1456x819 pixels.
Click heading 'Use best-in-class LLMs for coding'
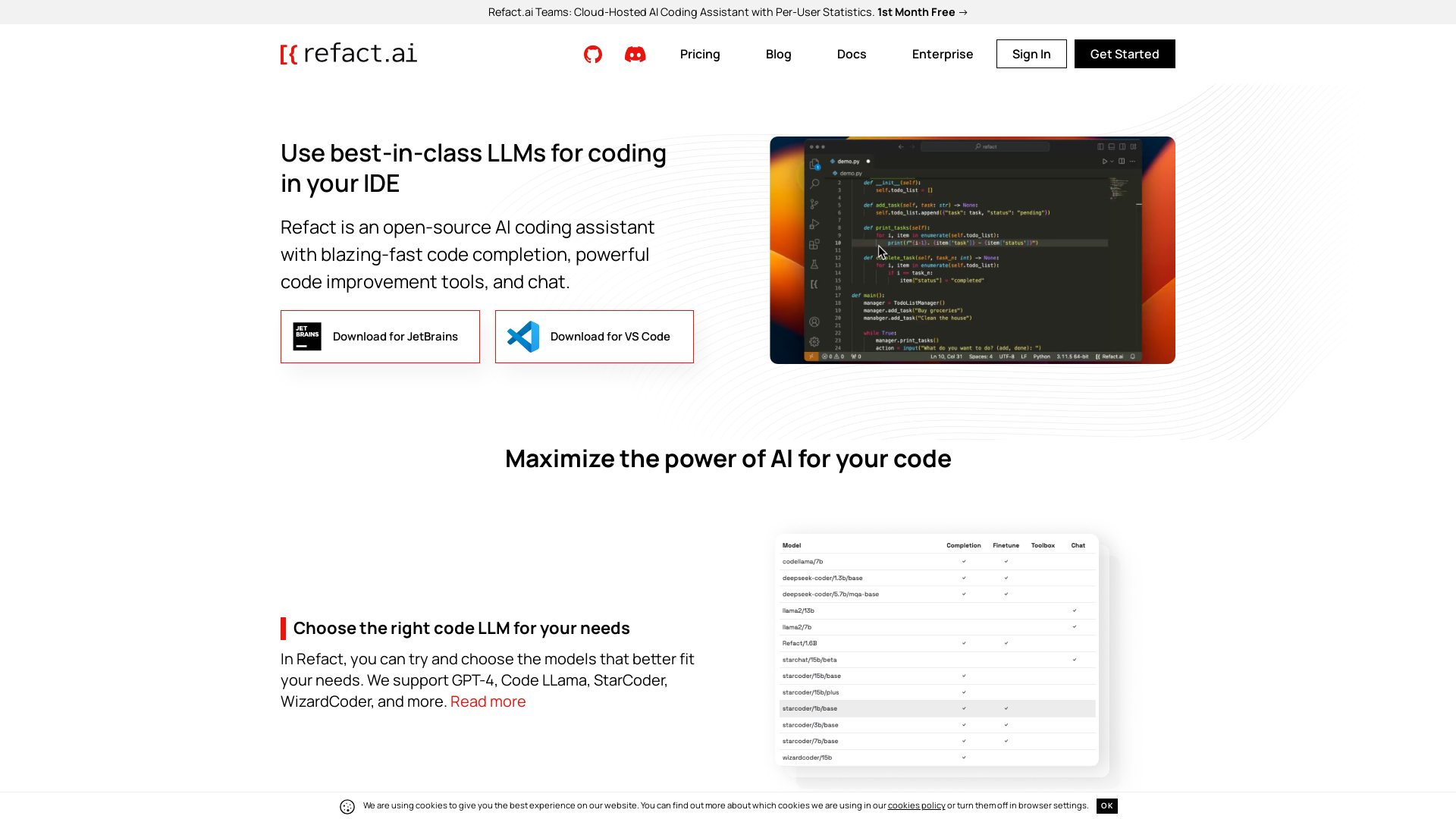tap(473, 168)
